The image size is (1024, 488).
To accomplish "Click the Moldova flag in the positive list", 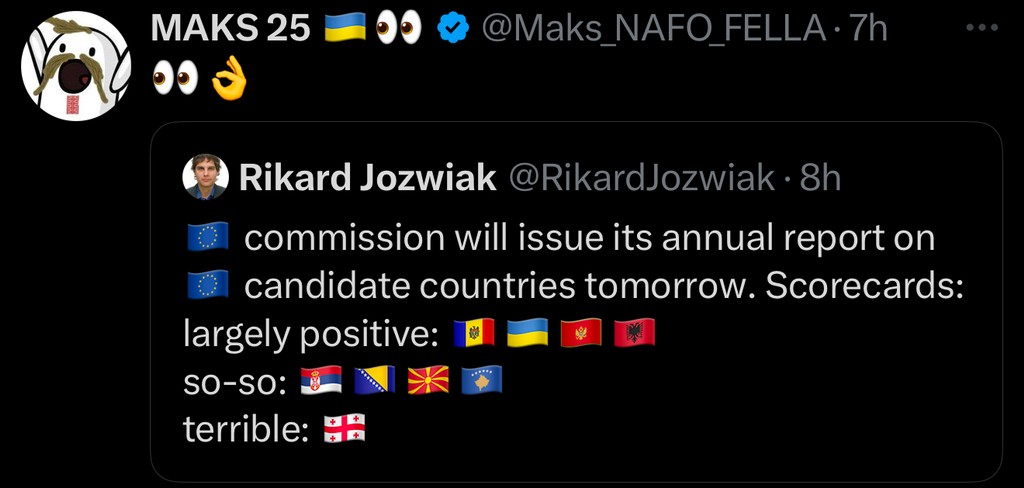I will 474,335.
